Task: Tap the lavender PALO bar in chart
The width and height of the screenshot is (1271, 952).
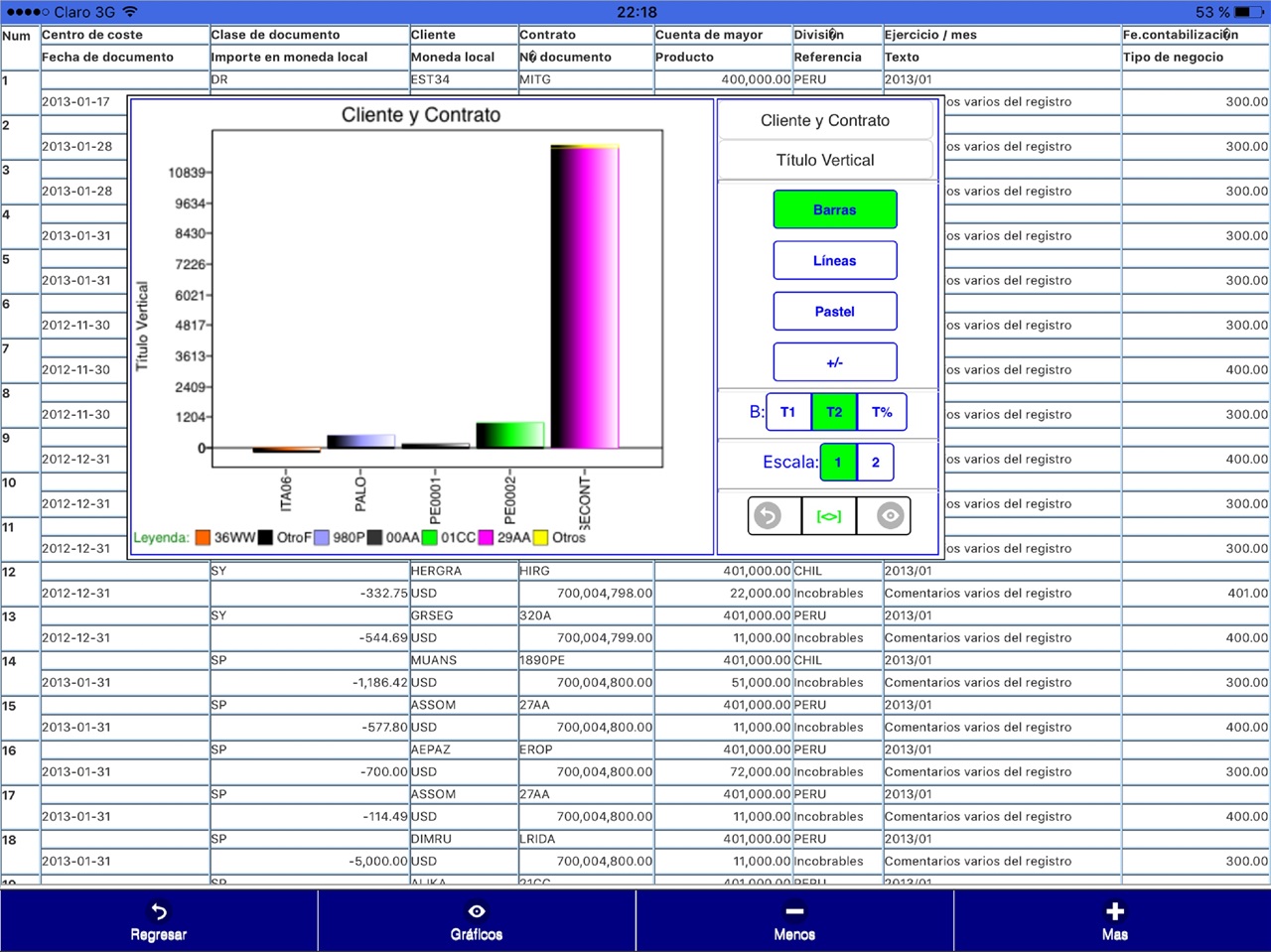Action: [x=360, y=441]
